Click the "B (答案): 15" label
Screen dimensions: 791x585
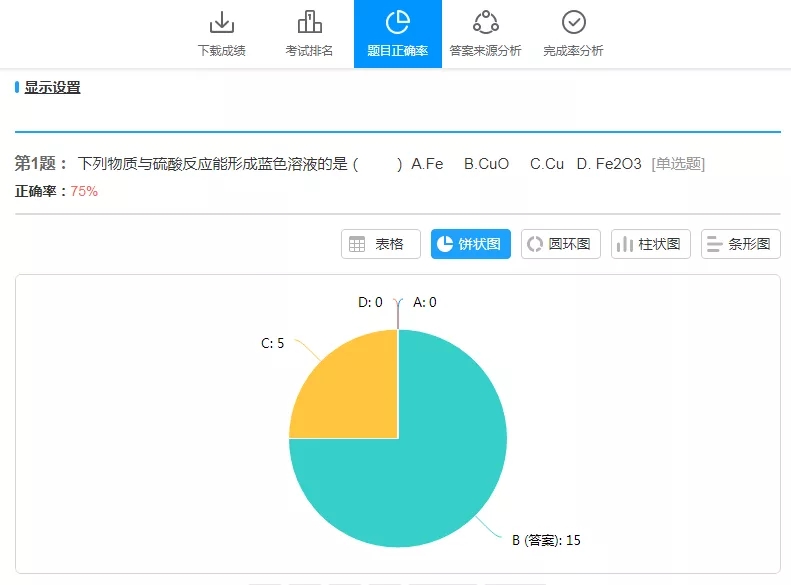point(546,540)
